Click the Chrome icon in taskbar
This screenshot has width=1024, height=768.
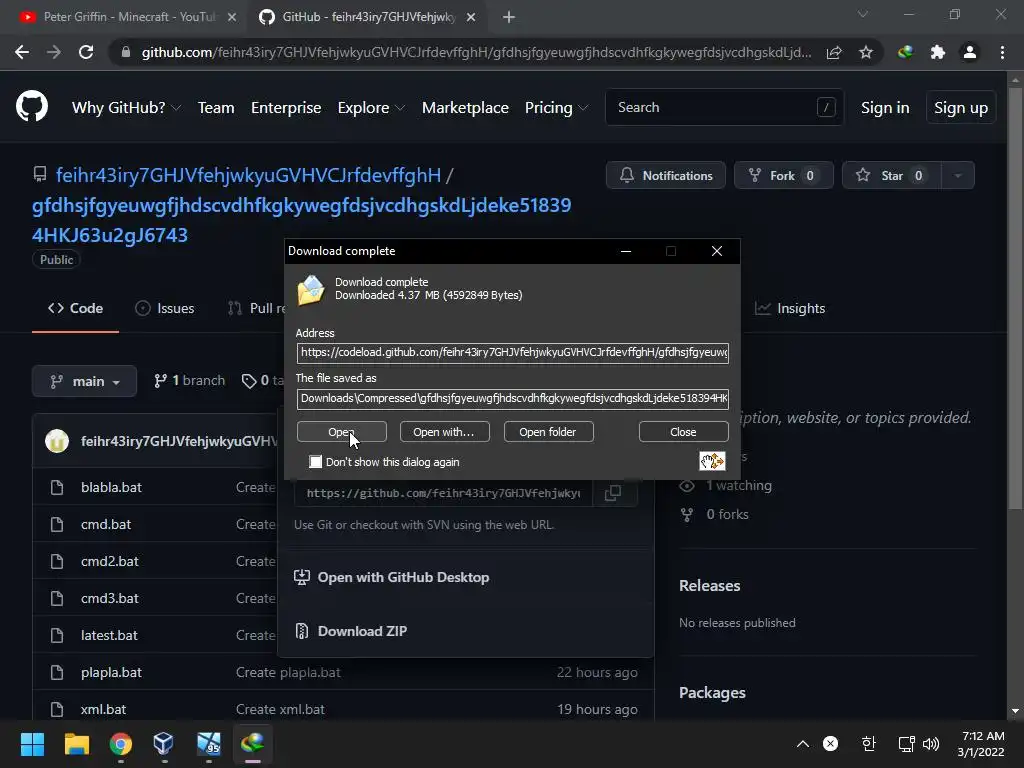point(120,743)
